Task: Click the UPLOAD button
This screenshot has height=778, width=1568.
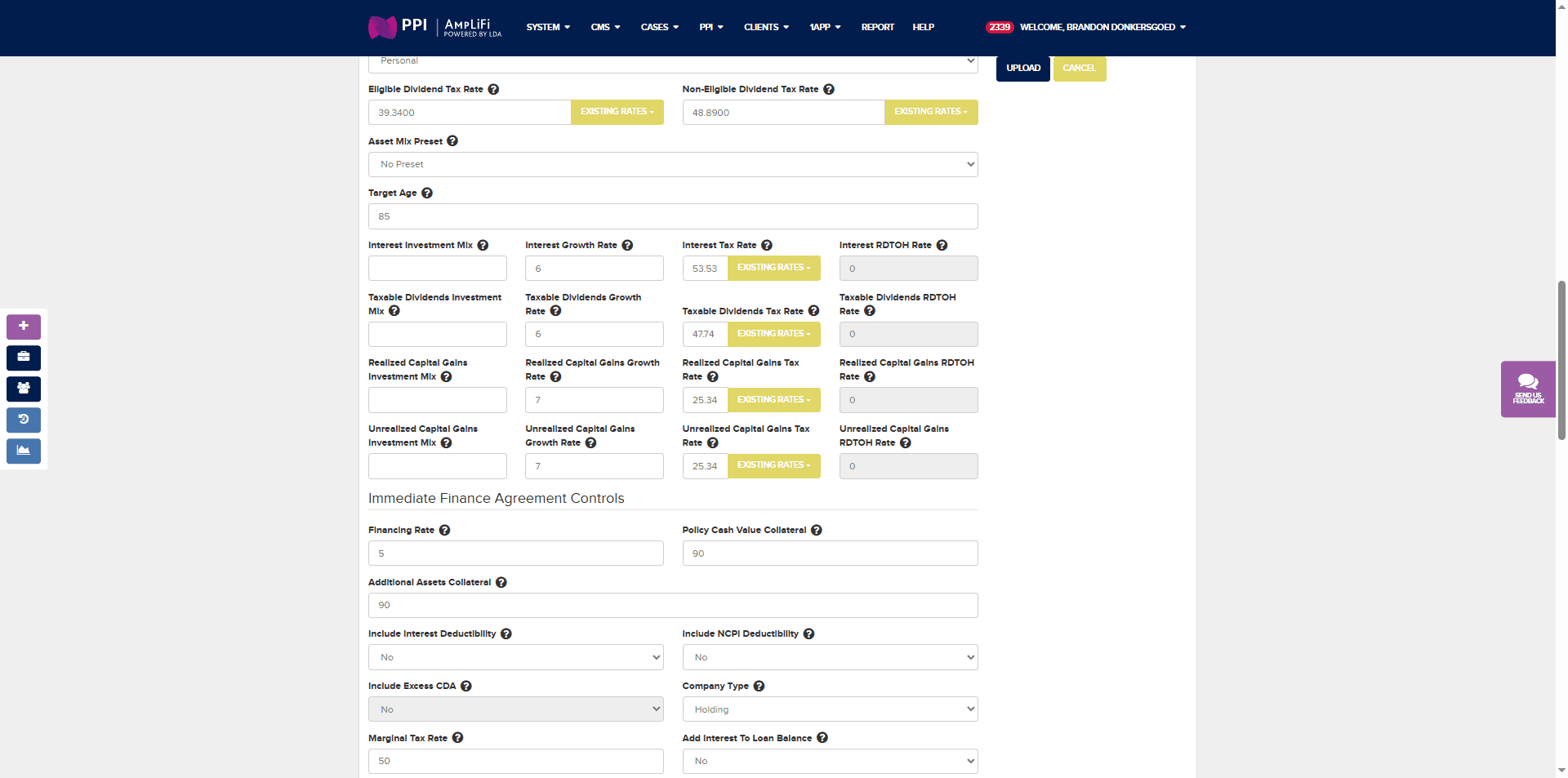Action: (1023, 69)
